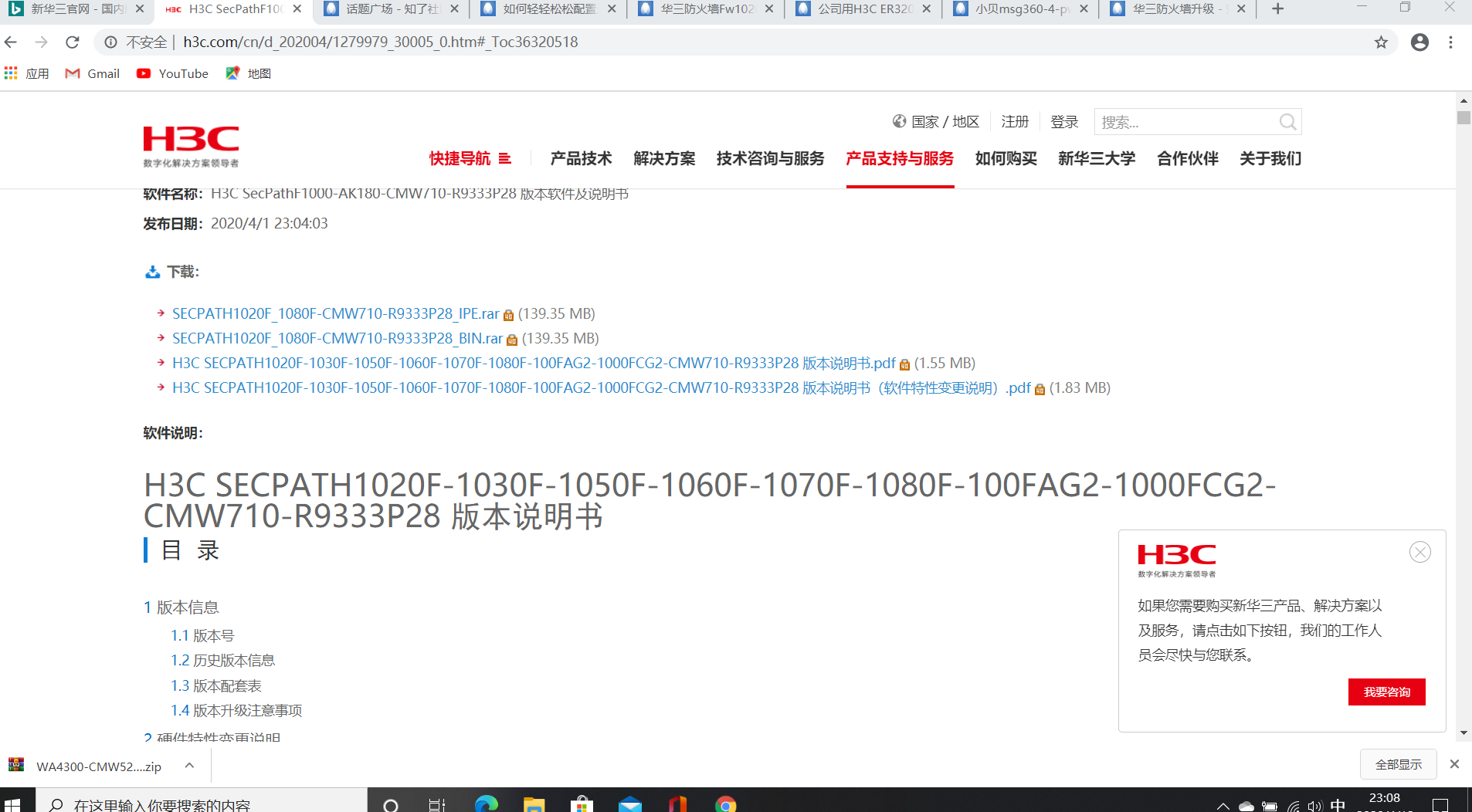Open the 软件特性变更说明 pdf link
This screenshot has height=812, width=1472.
602,387
